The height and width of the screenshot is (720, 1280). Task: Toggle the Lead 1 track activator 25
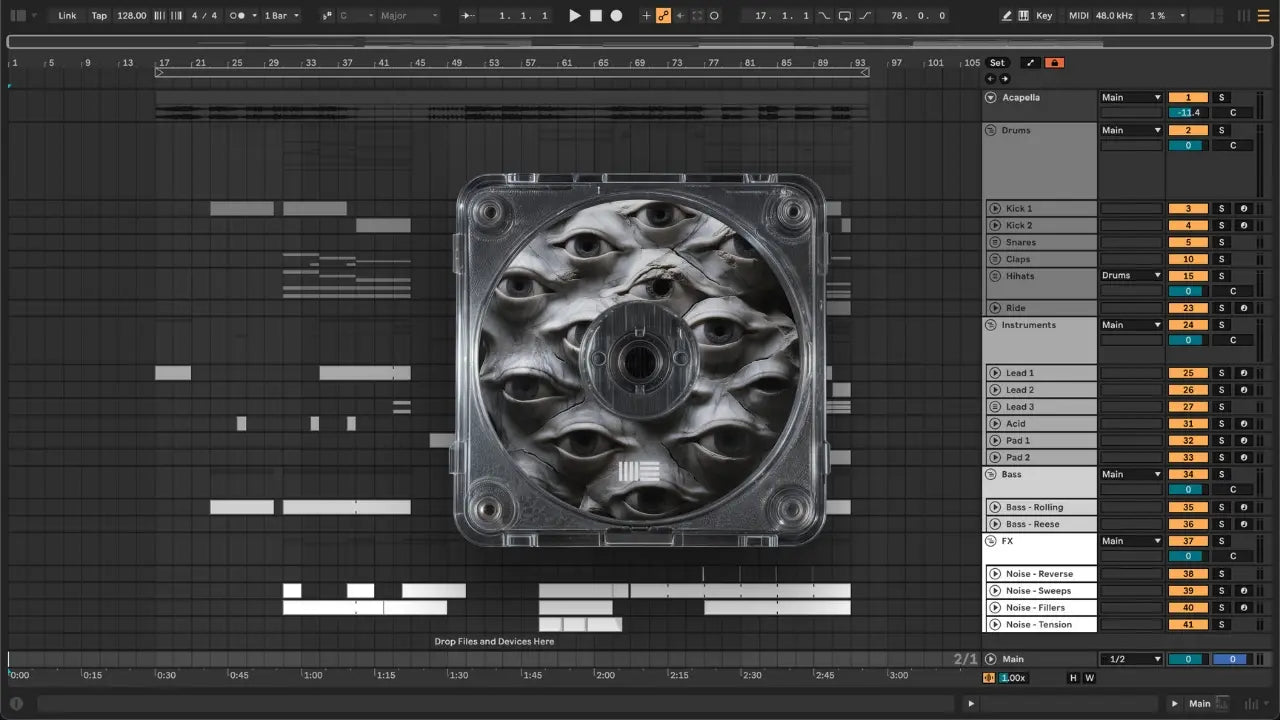(1188, 373)
